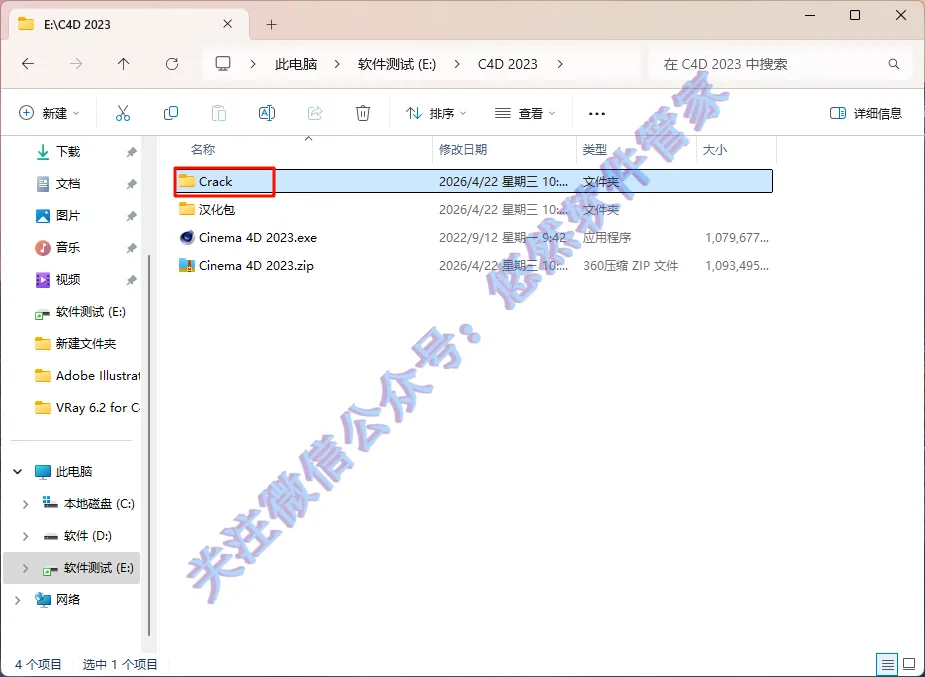Open the See more ellipsis menu
This screenshot has width=925, height=677.
point(597,113)
